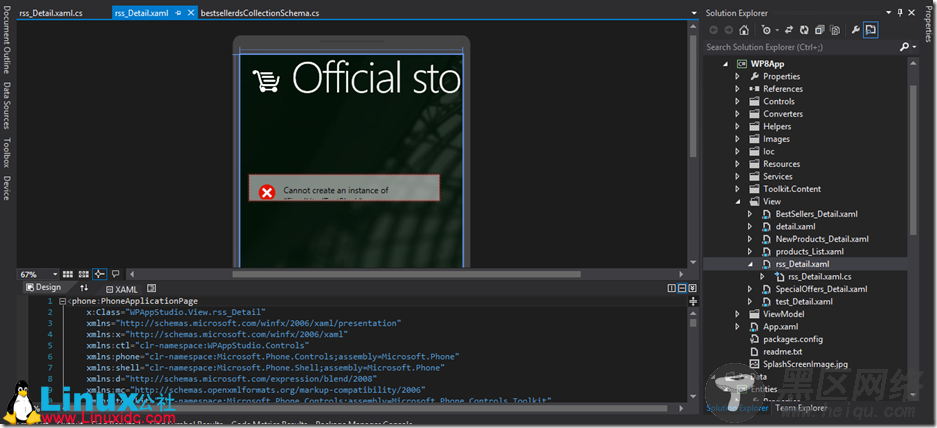Select SpecialOffers_Detail.xaml file

(x=822, y=289)
